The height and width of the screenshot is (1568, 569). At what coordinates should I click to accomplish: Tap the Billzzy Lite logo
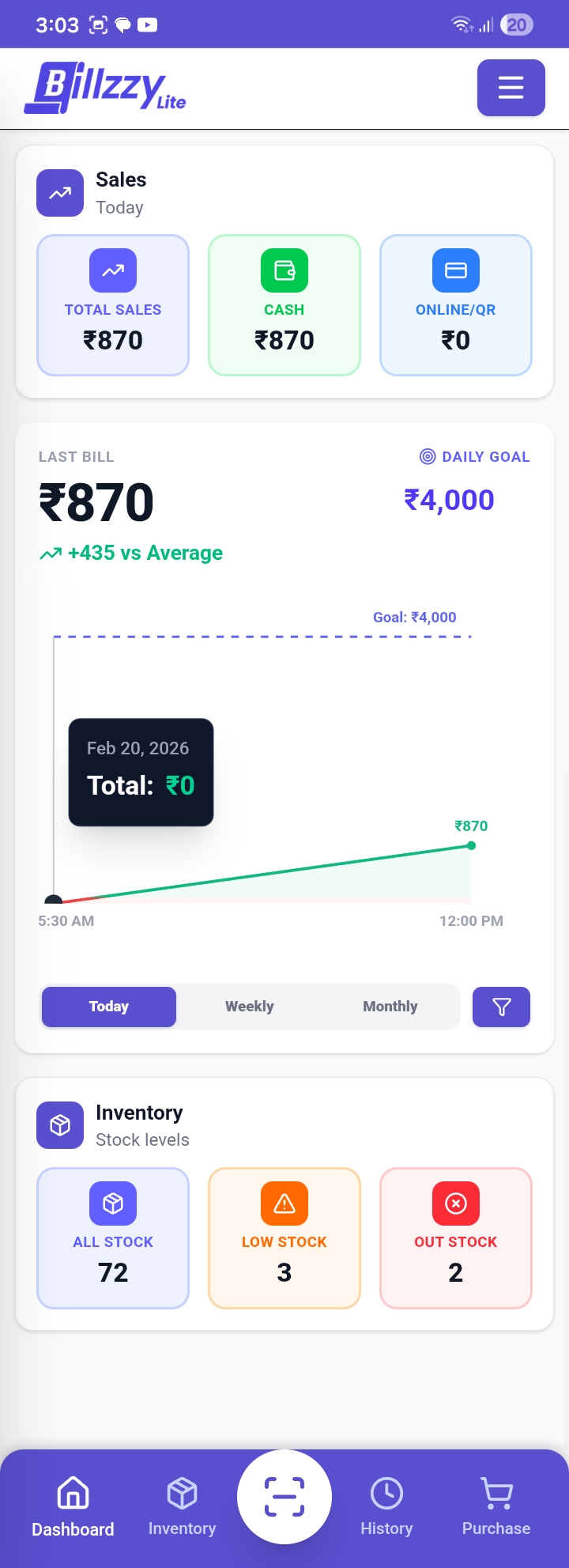[x=105, y=88]
